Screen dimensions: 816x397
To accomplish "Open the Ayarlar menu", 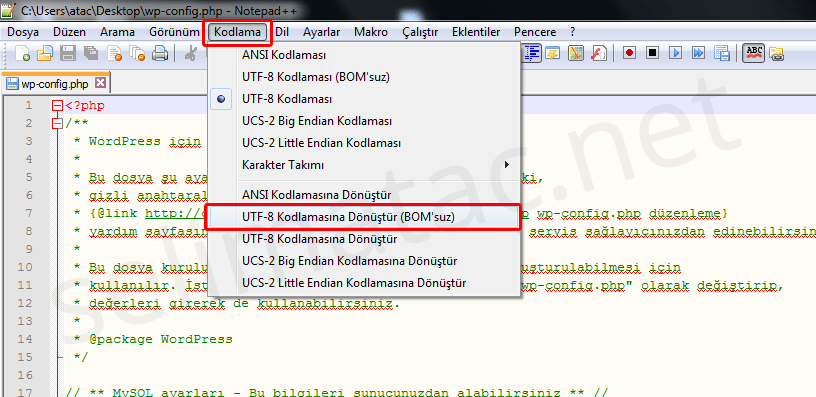I will [322, 32].
